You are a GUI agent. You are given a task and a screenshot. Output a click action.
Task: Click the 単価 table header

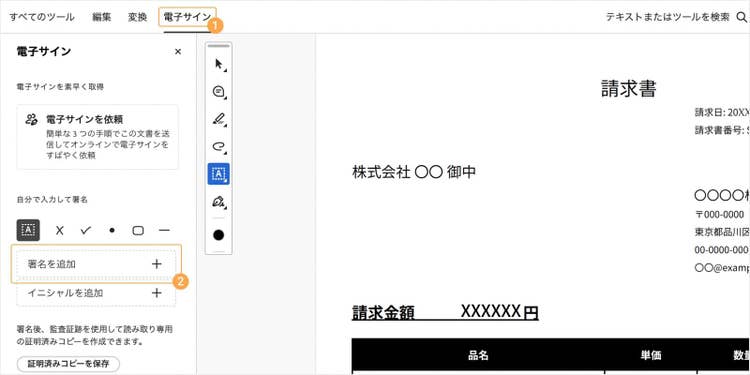click(x=651, y=355)
